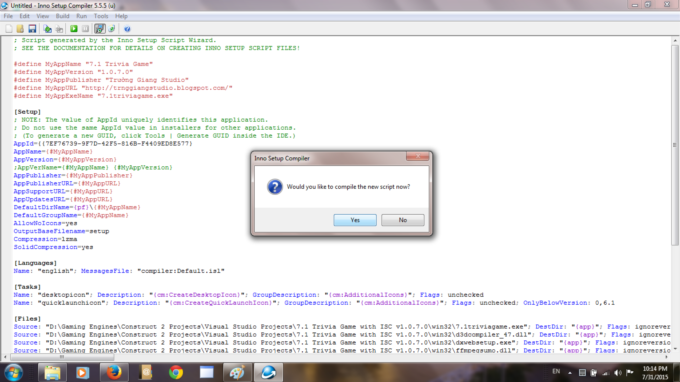Close the Inno Setup Compiler dialog
This screenshot has width=680, height=382.
click(417, 156)
